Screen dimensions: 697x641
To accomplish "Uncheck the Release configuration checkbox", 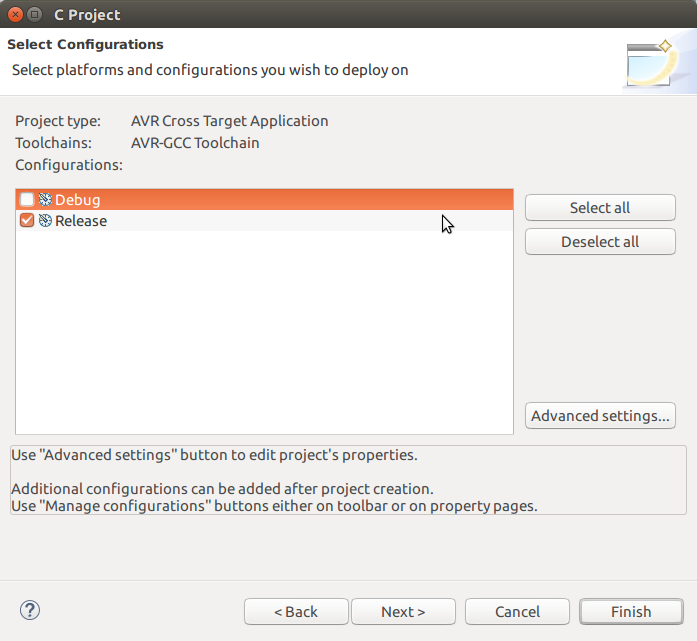I will pyautogui.click(x=27, y=220).
